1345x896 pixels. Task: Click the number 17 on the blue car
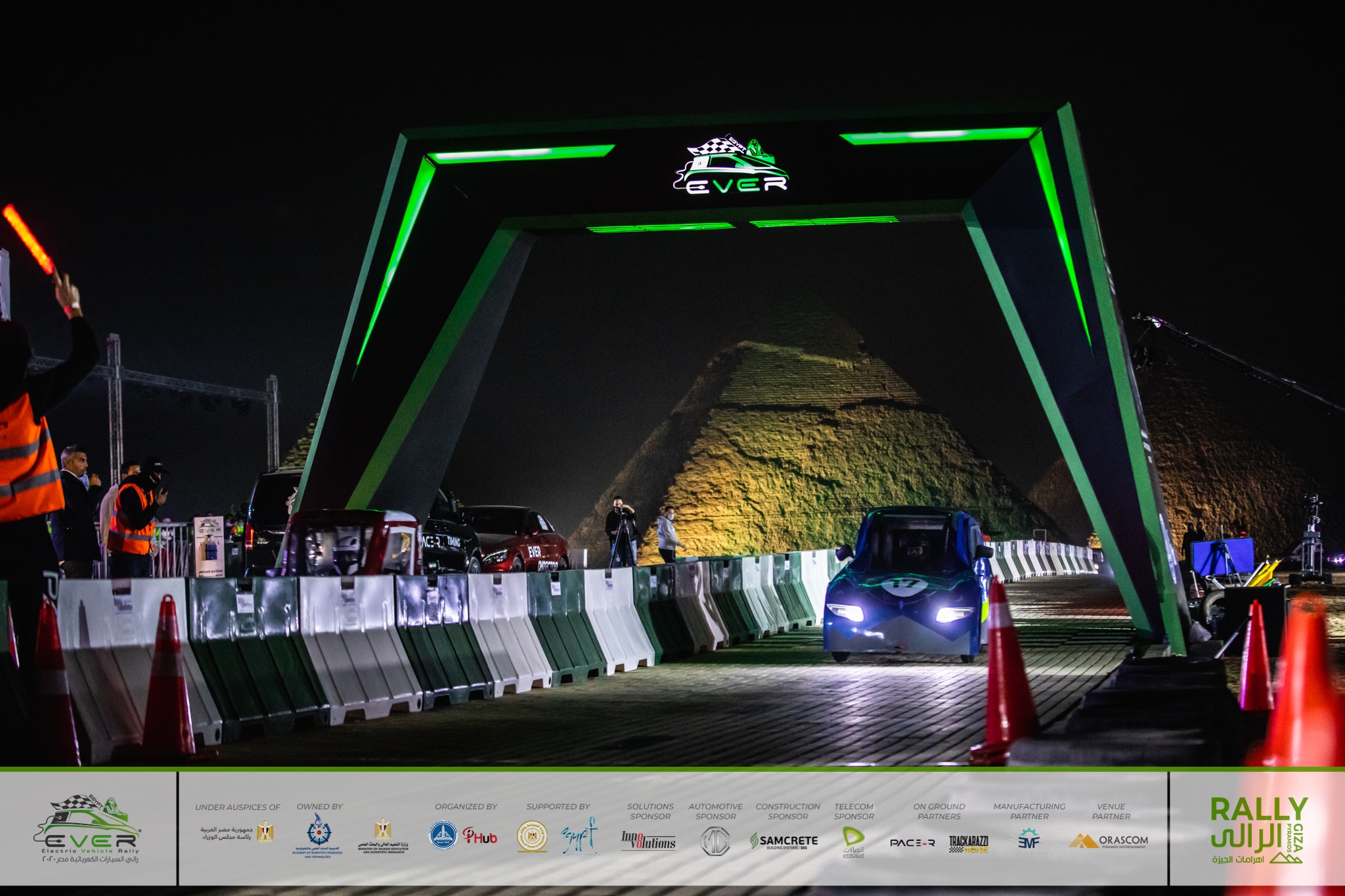(x=904, y=586)
